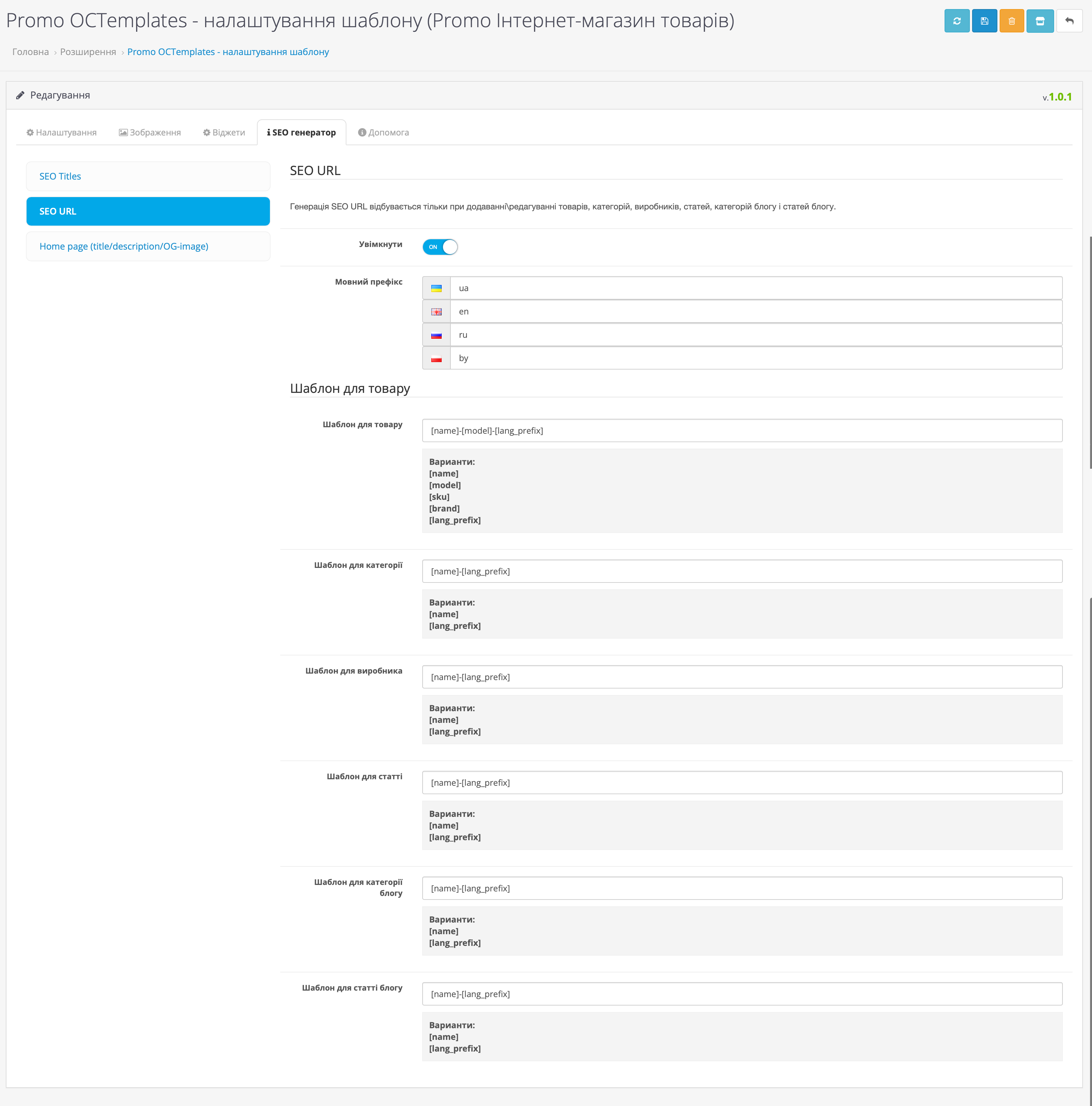The width and height of the screenshot is (1092, 1106).
Task: Open the Віджети tab
Action: [x=224, y=132]
